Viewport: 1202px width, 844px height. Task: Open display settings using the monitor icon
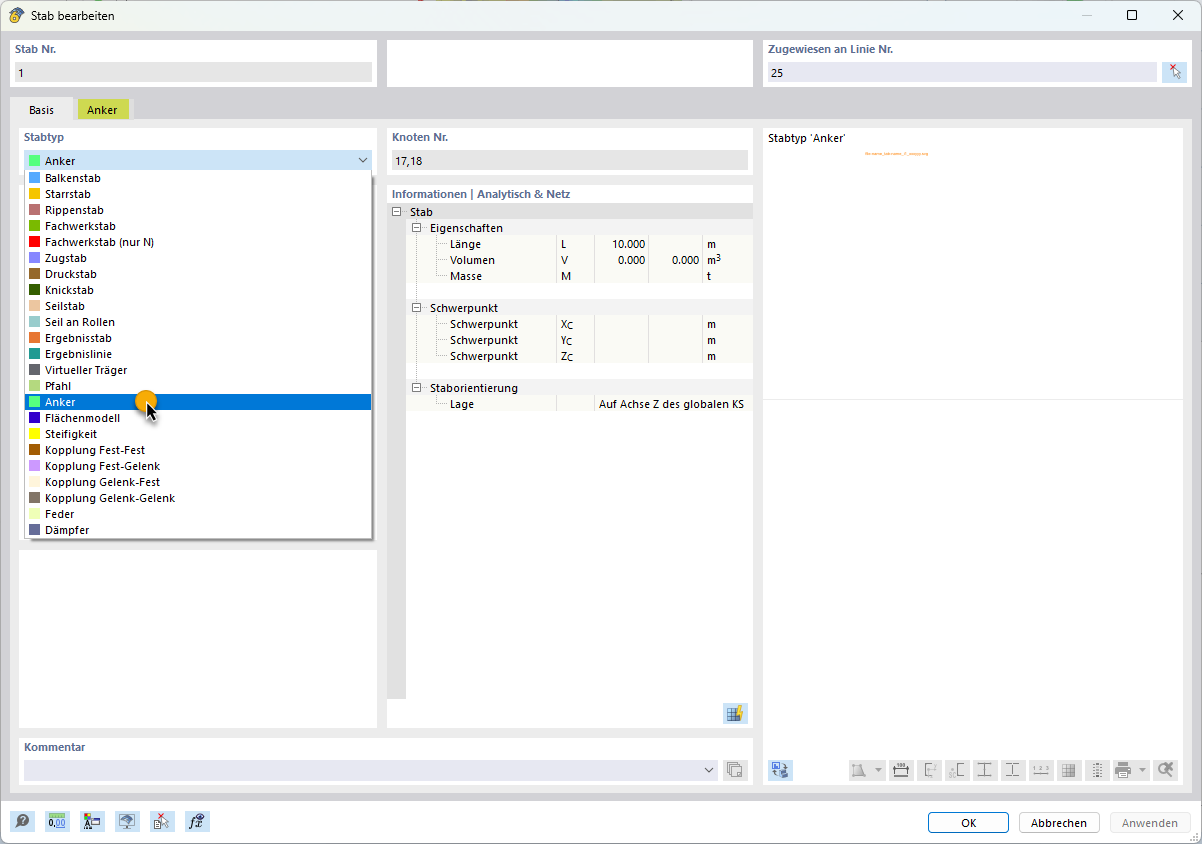[127, 821]
